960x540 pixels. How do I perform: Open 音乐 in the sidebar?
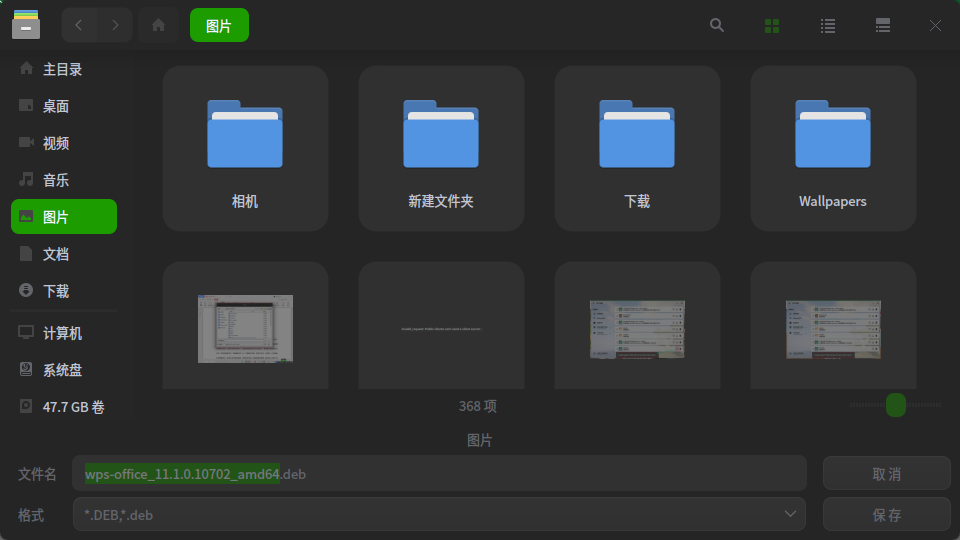tap(64, 180)
